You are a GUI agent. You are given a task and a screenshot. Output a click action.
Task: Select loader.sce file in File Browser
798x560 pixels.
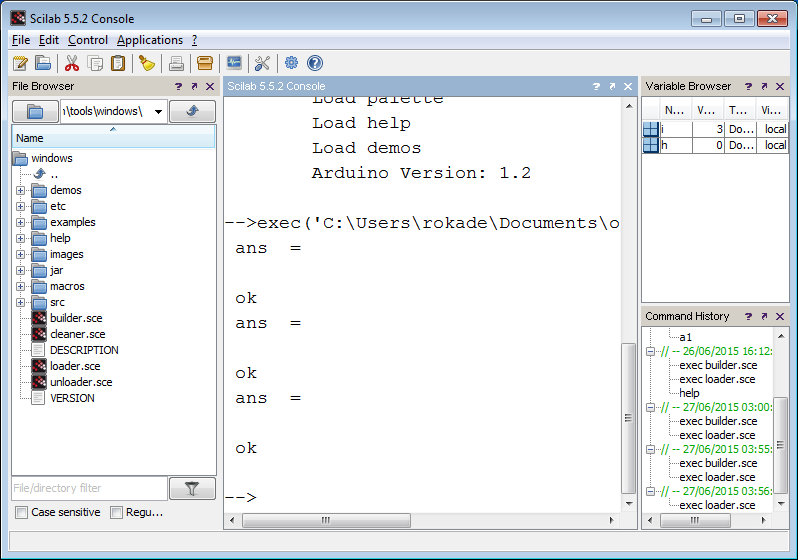pos(75,366)
